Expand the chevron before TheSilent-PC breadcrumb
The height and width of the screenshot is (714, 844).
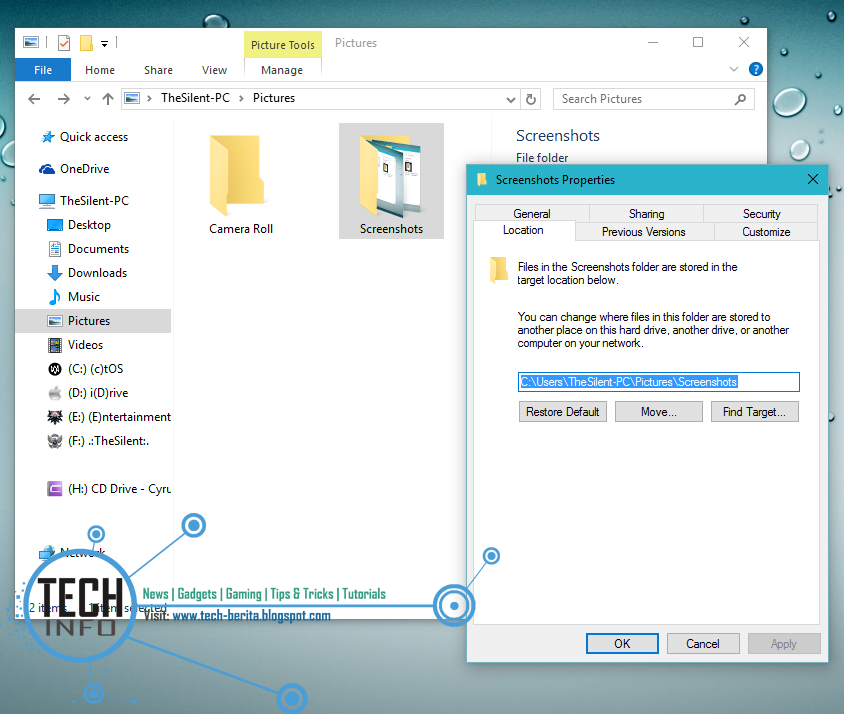[x=149, y=99]
